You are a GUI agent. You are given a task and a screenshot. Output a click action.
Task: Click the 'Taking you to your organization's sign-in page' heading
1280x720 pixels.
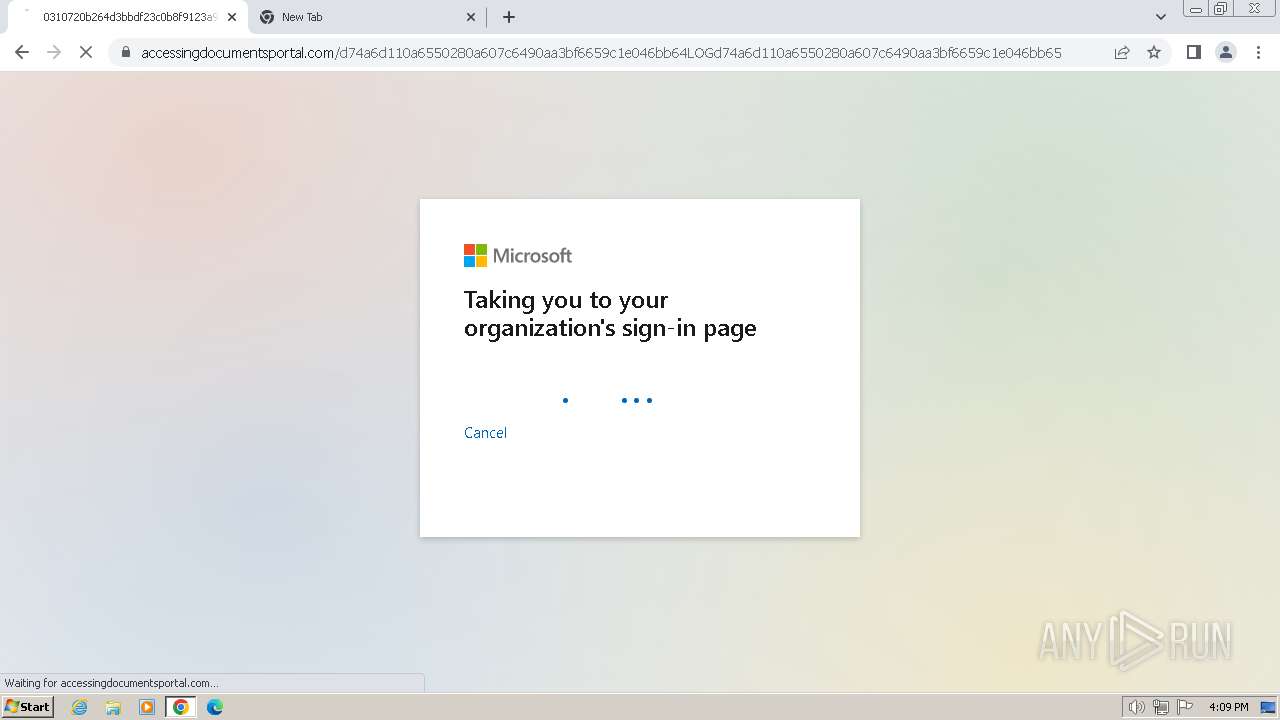pos(610,314)
